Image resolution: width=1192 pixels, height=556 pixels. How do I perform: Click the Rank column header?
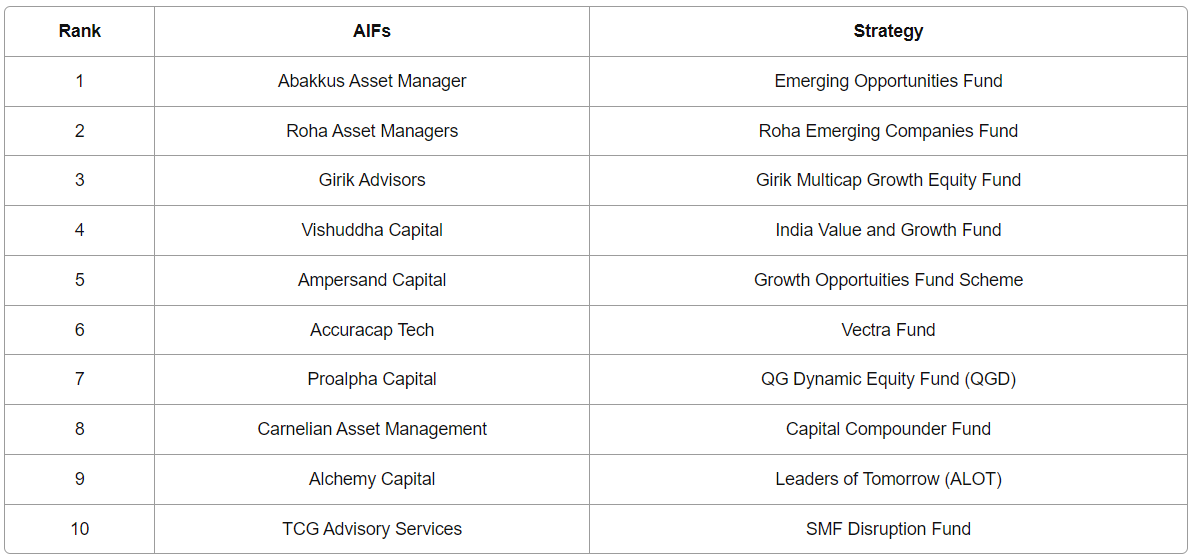[79, 31]
